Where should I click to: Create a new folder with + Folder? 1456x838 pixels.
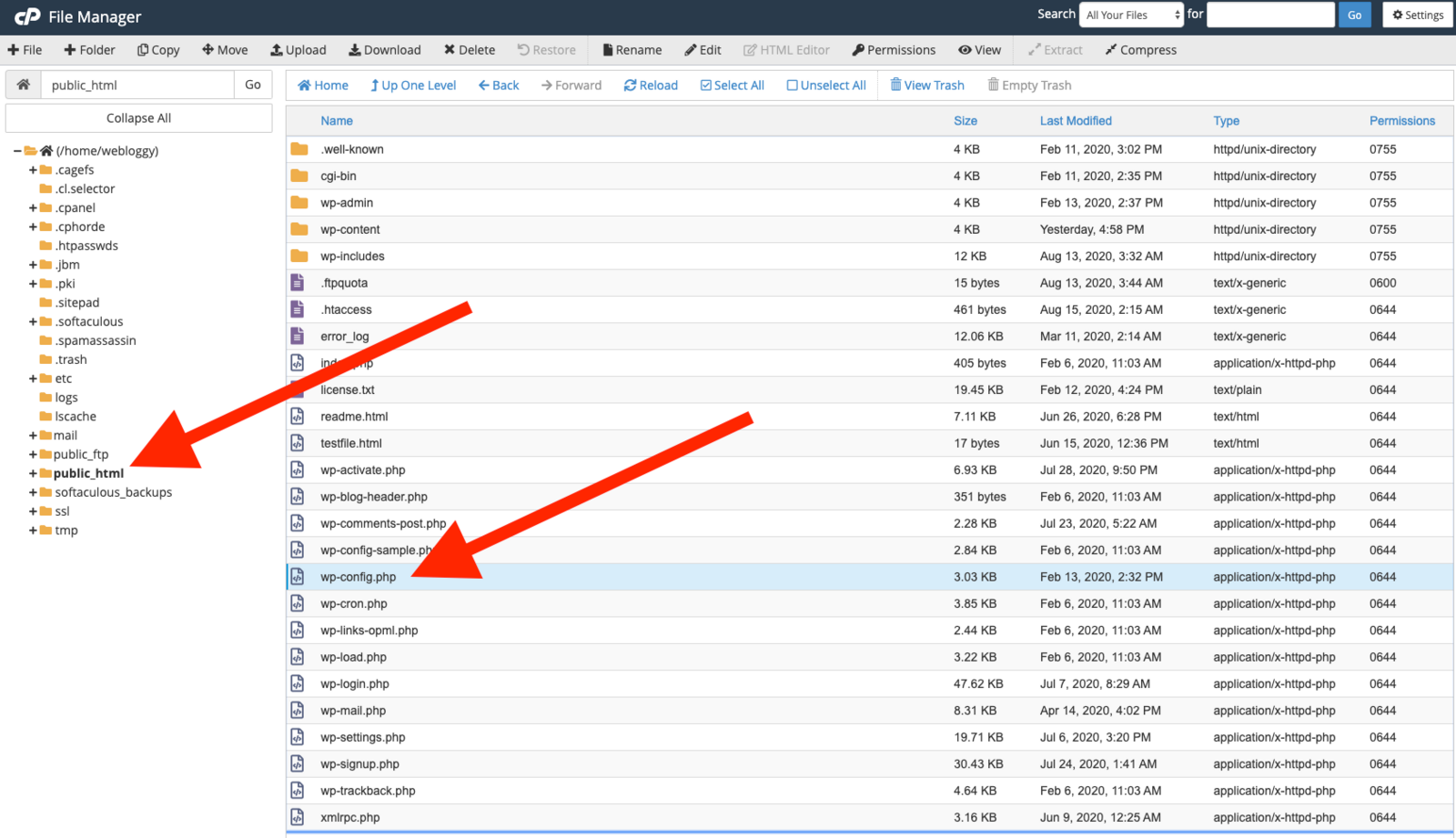tap(89, 50)
